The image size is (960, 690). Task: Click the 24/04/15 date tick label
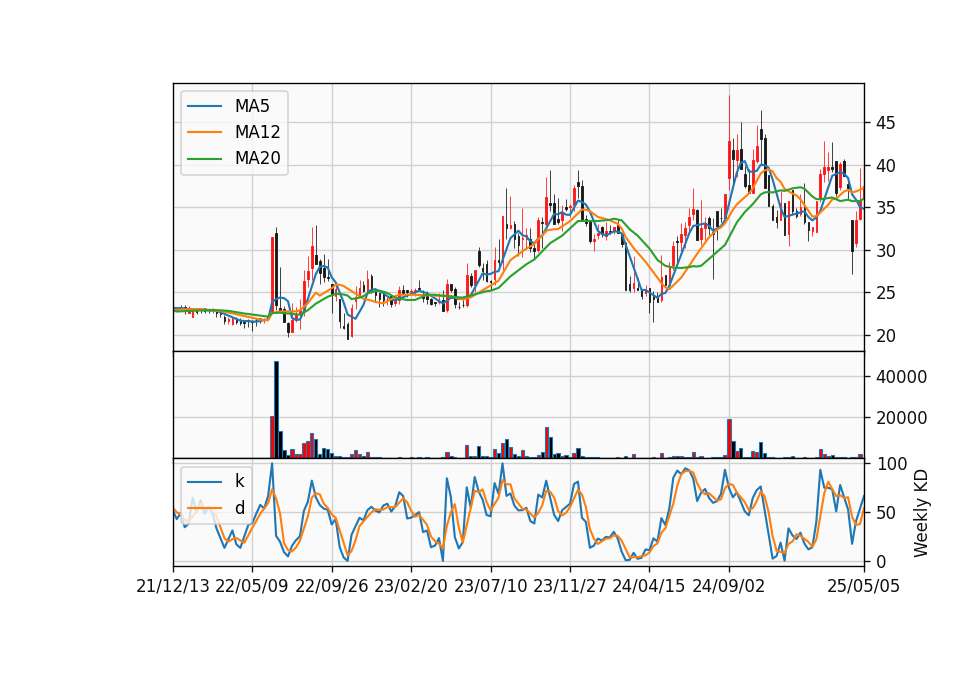click(649, 586)
